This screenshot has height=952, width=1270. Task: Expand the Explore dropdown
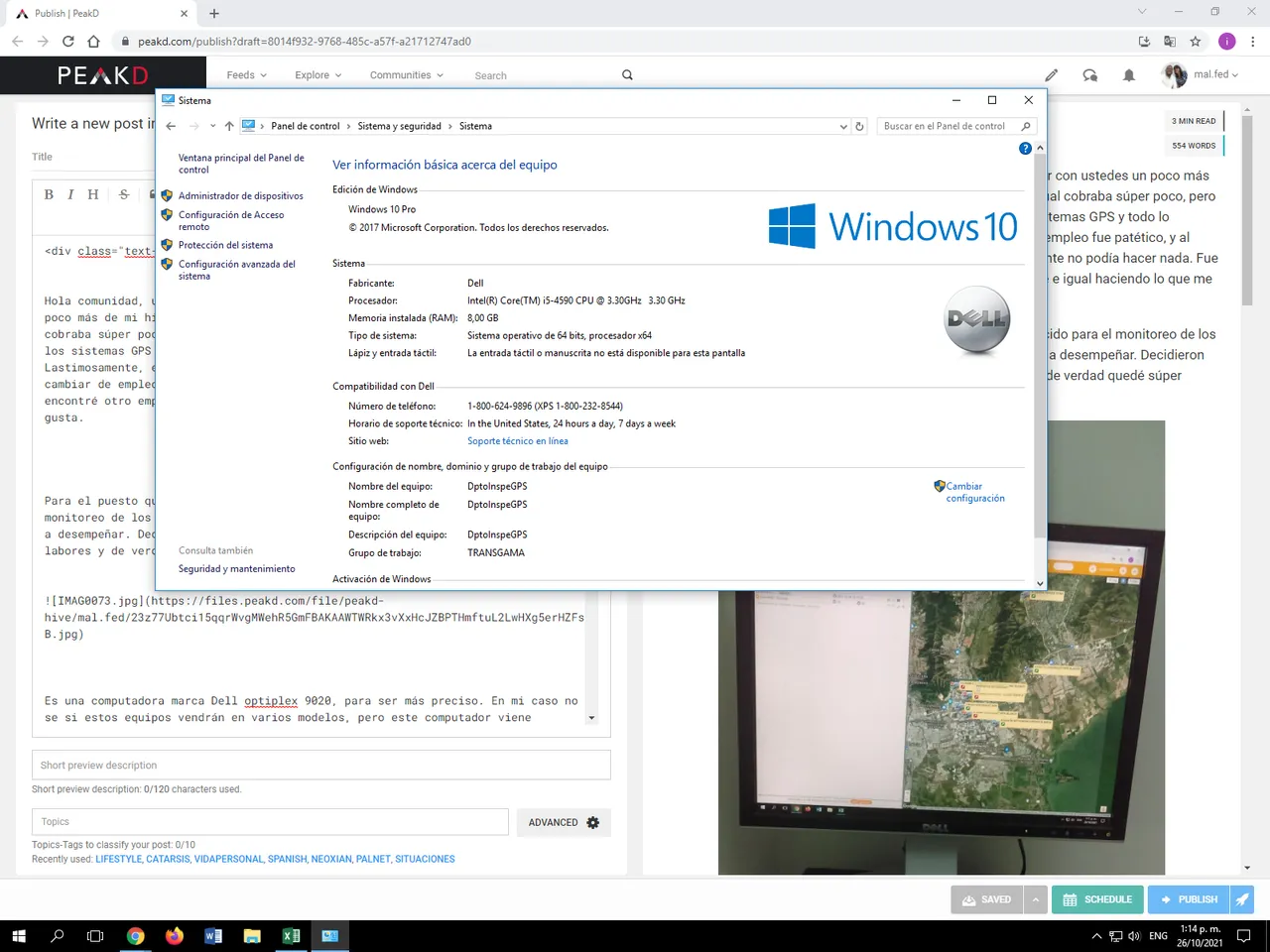pyautogui.click(x=317, y=75)
